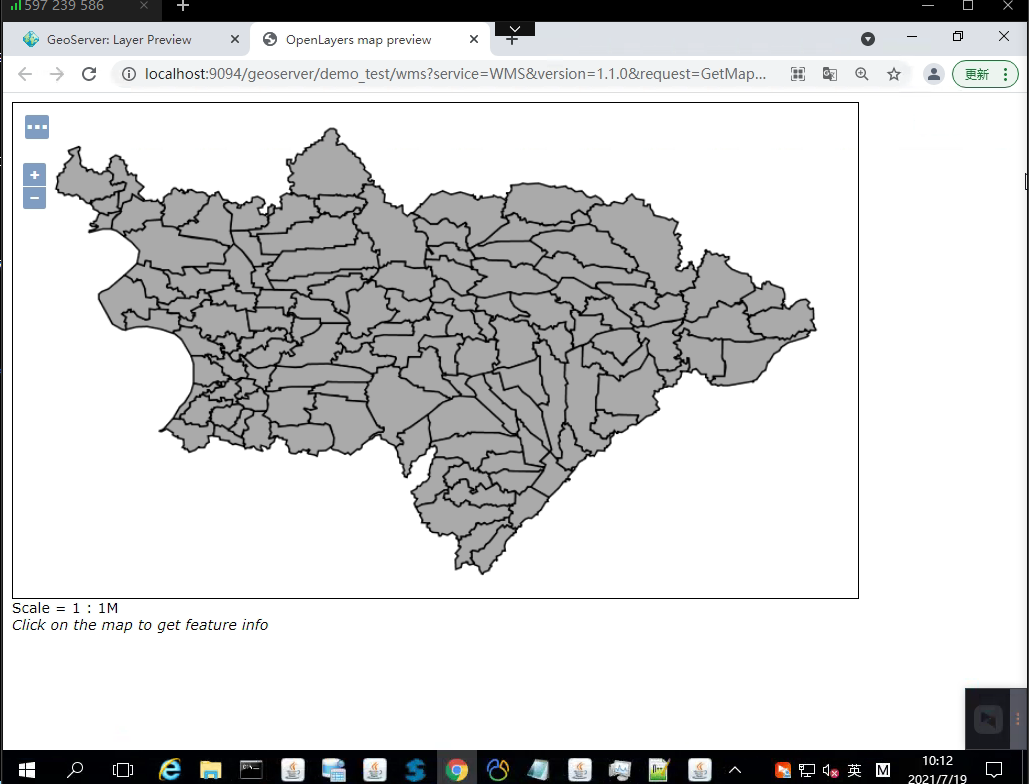Click the translate page icon
Viewport: 1029px width, 784px height.
coord(830,74)
